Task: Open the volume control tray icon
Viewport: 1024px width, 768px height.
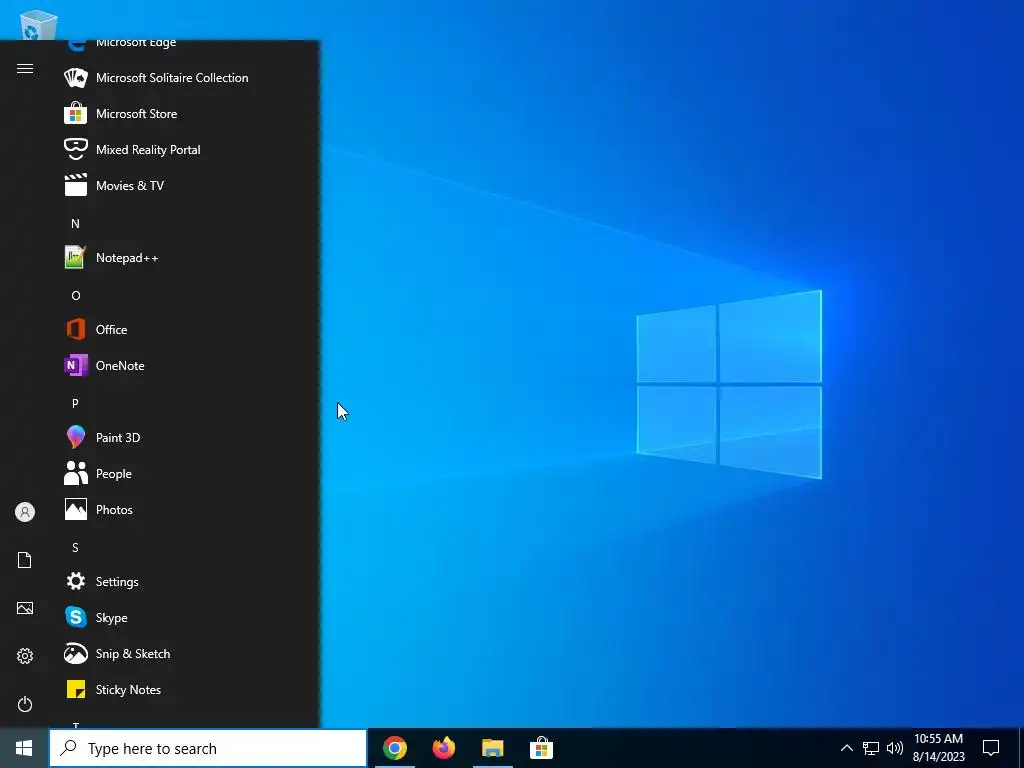Action: tap(895, 748)
